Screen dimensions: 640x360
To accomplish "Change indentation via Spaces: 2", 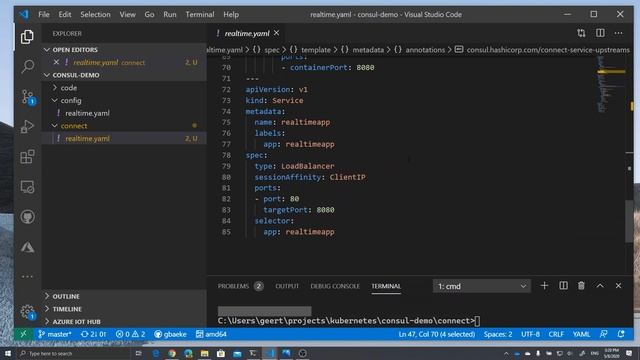I will click(498, 334).
